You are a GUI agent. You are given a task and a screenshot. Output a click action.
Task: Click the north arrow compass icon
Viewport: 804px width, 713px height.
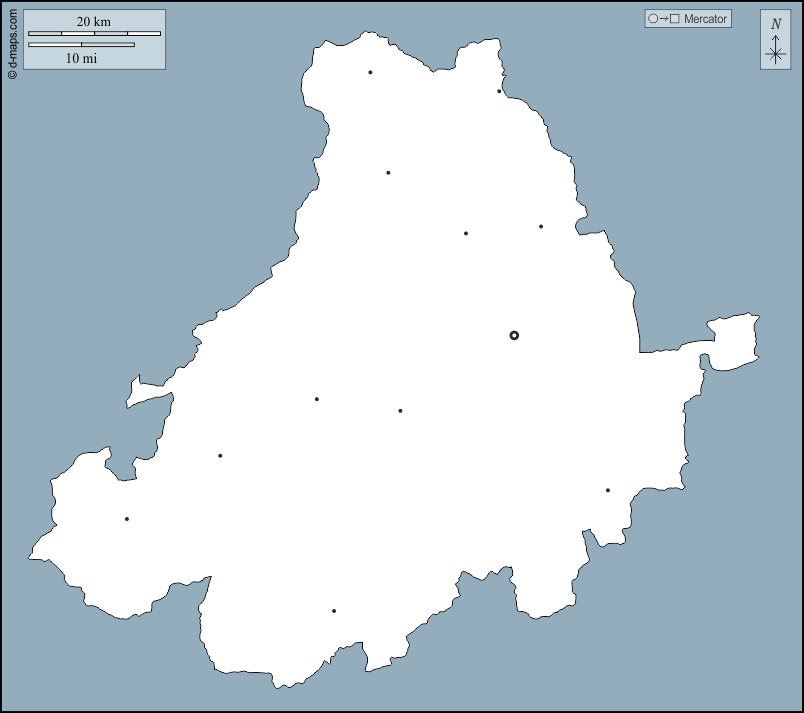pos(776,41)
